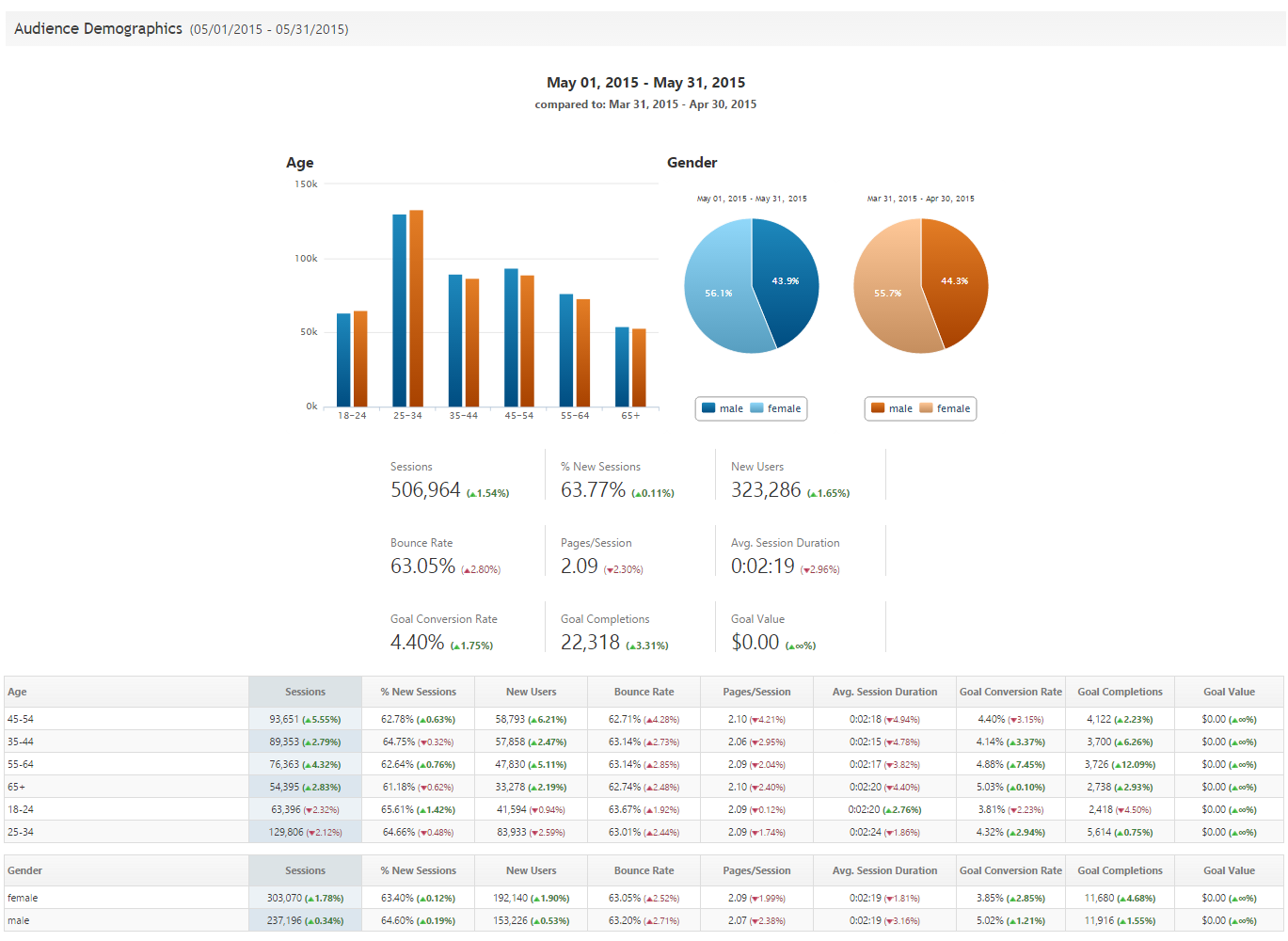Click the 44.3% slice of orange pie
The height and width of the screenshot is (941, 1288).
point(955,280)
